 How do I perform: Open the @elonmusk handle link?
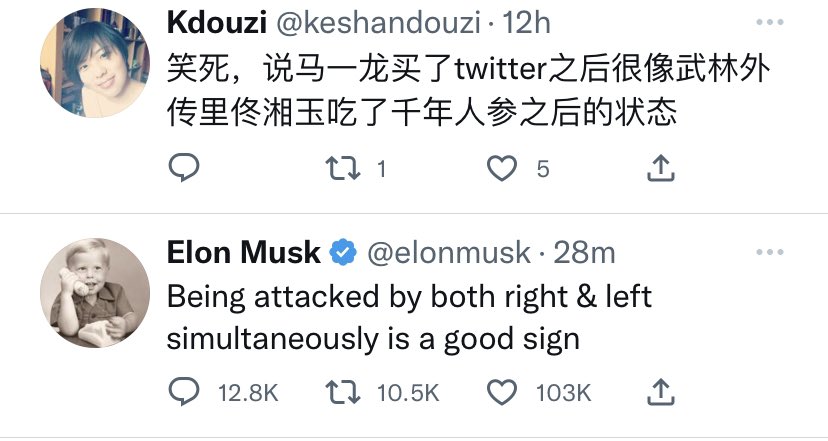tap(449, 253)
